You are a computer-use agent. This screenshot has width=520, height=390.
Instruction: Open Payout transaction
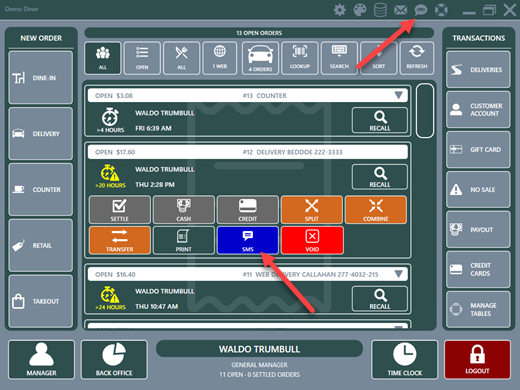click(478, 229)
